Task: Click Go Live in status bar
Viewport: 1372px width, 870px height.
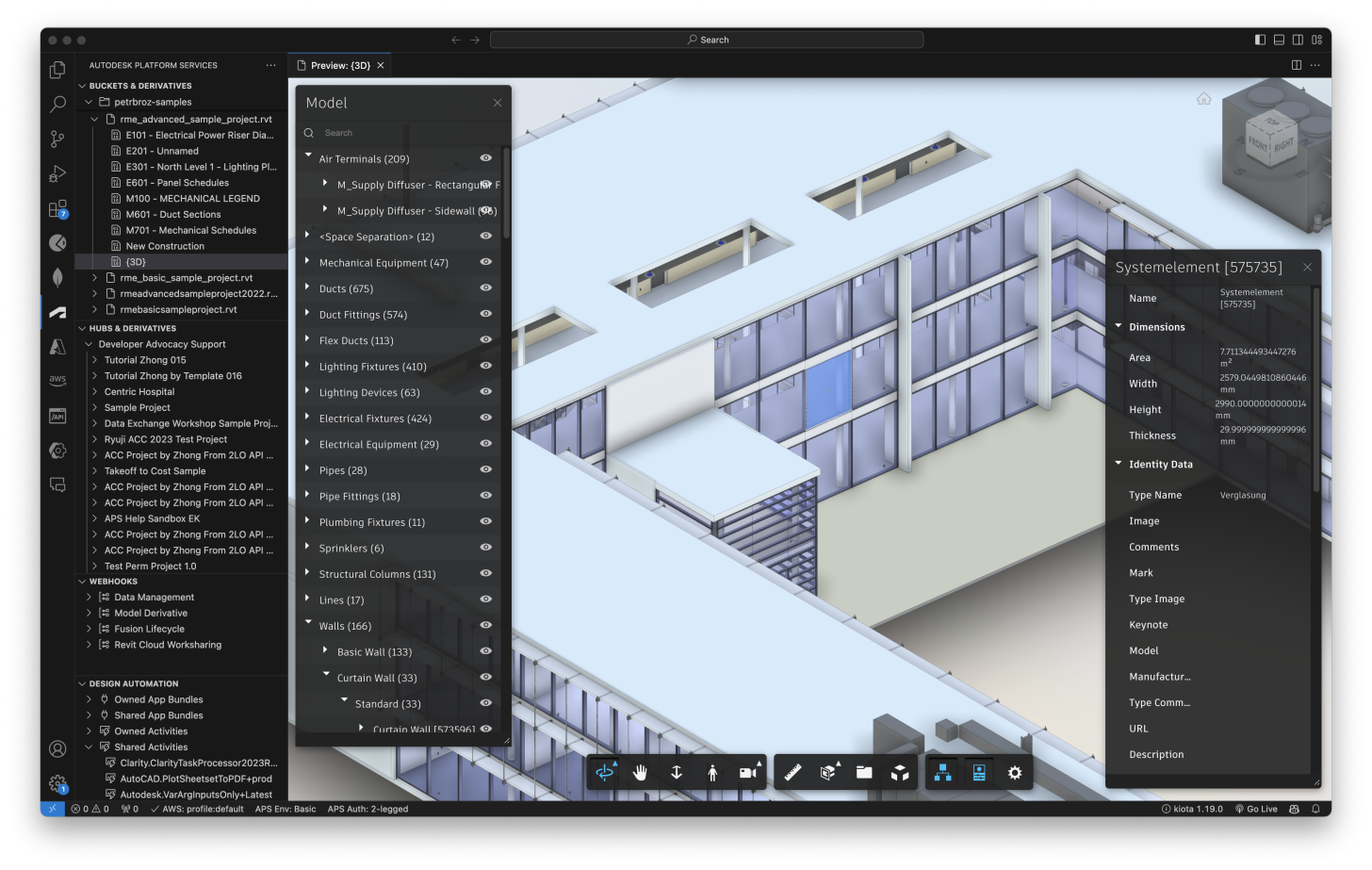Action: coord(1256,809)
